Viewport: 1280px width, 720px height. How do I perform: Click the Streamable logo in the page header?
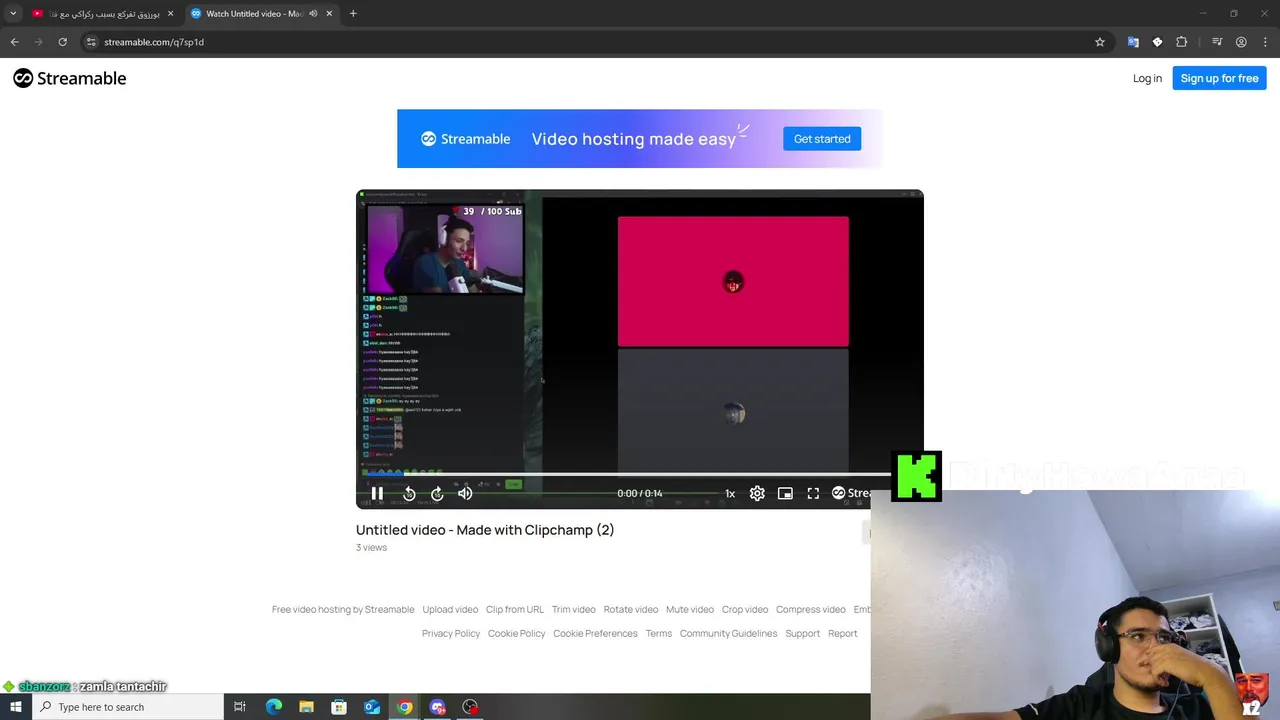coord(70,78)
